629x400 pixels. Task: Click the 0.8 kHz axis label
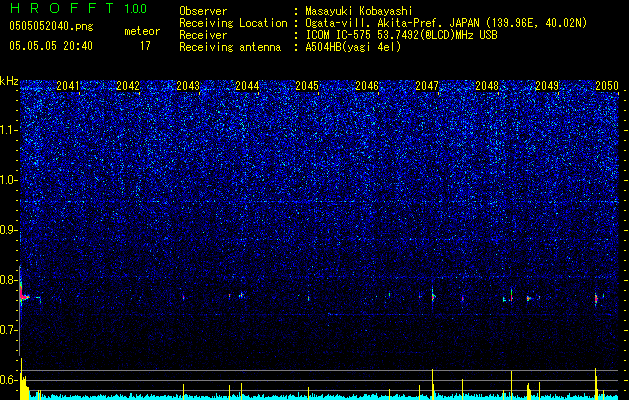pos(9,280)
